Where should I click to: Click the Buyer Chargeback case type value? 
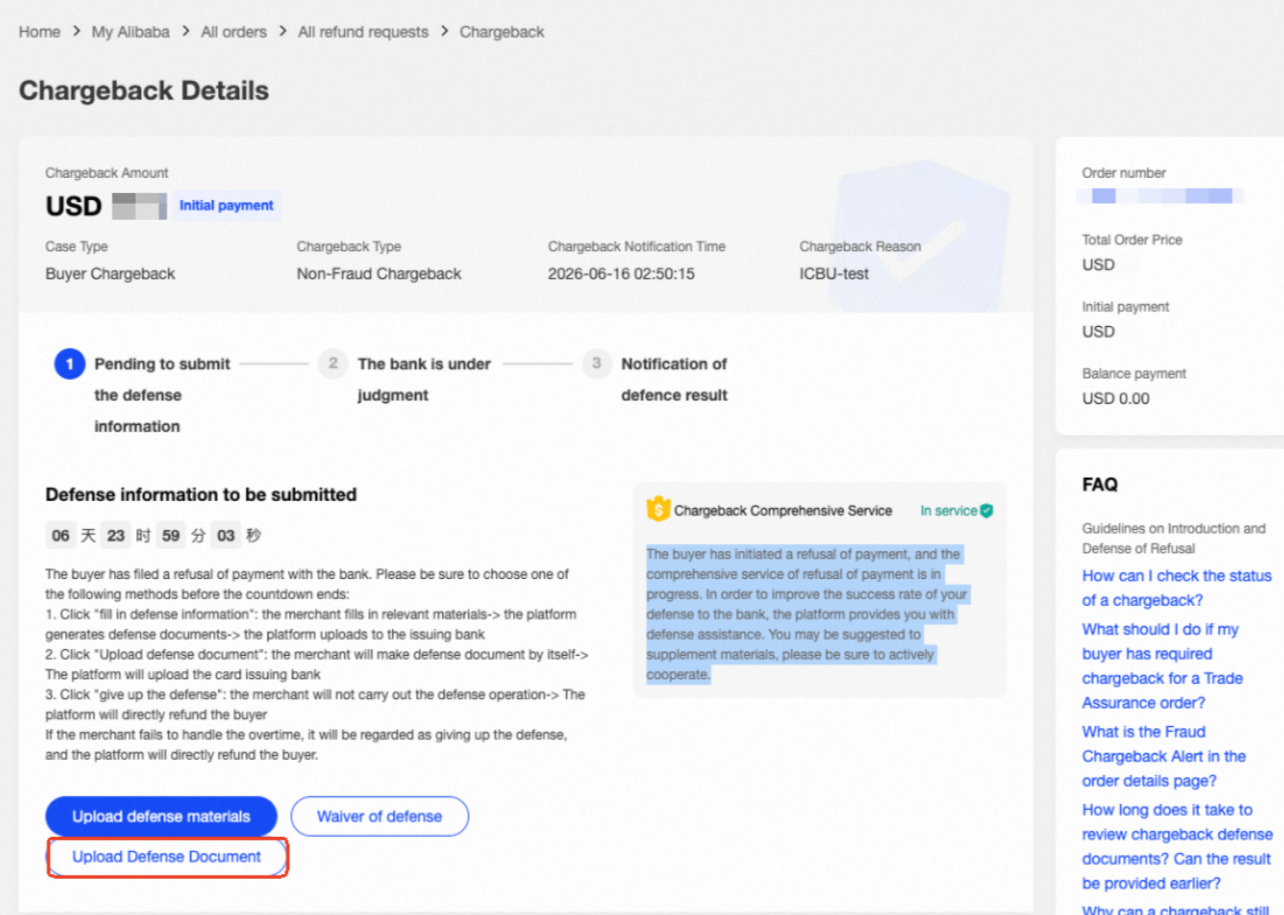tap(110, 274)
